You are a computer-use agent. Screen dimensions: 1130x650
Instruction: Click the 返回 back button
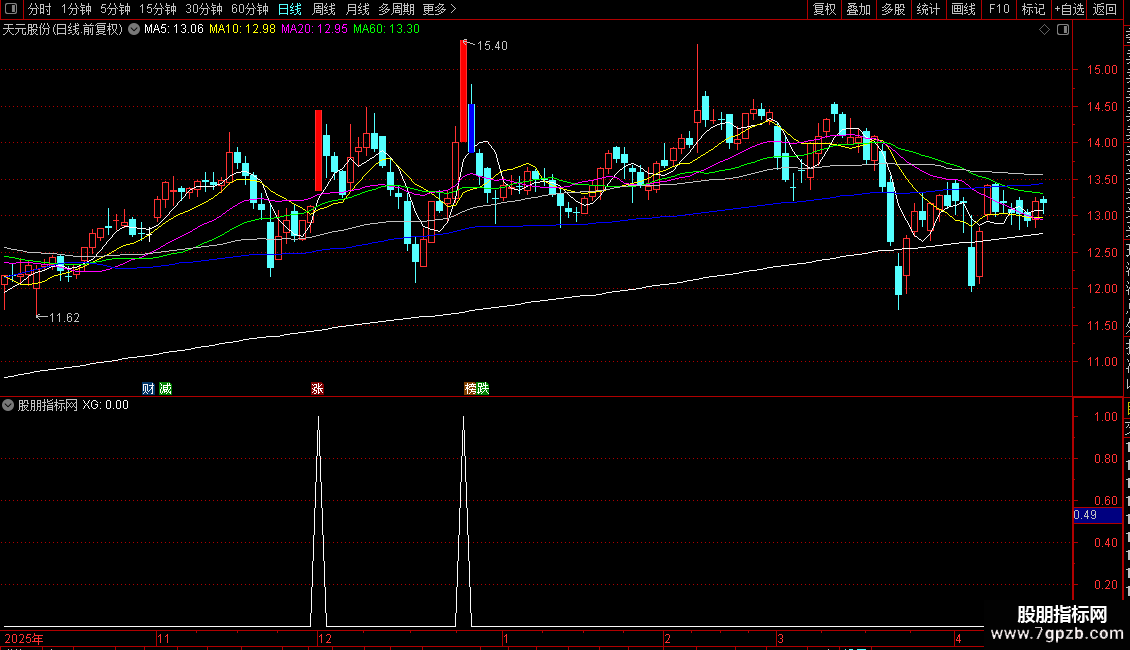pos(1105,9)
